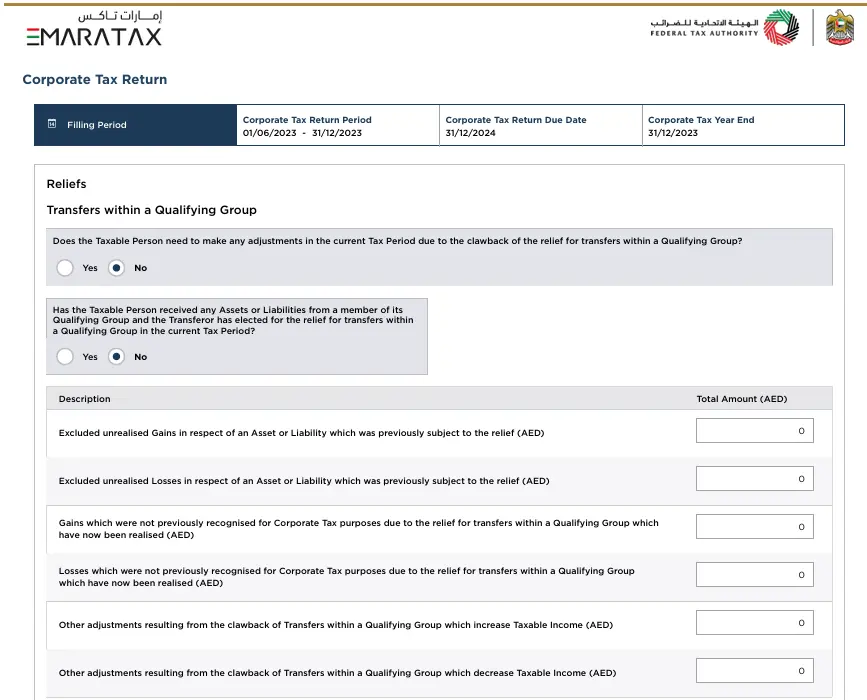Click the calendar icon beside Filling Period

point(52,125)
